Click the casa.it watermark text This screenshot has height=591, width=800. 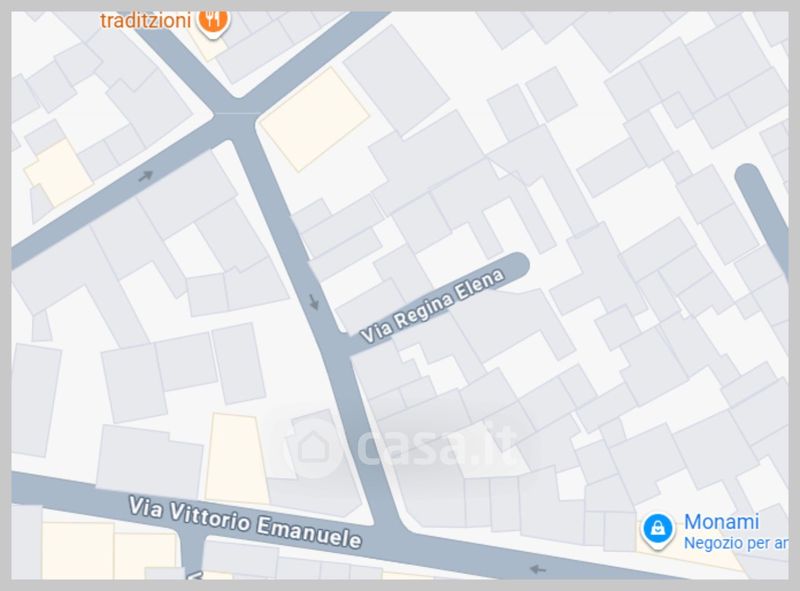click(436, 446)
